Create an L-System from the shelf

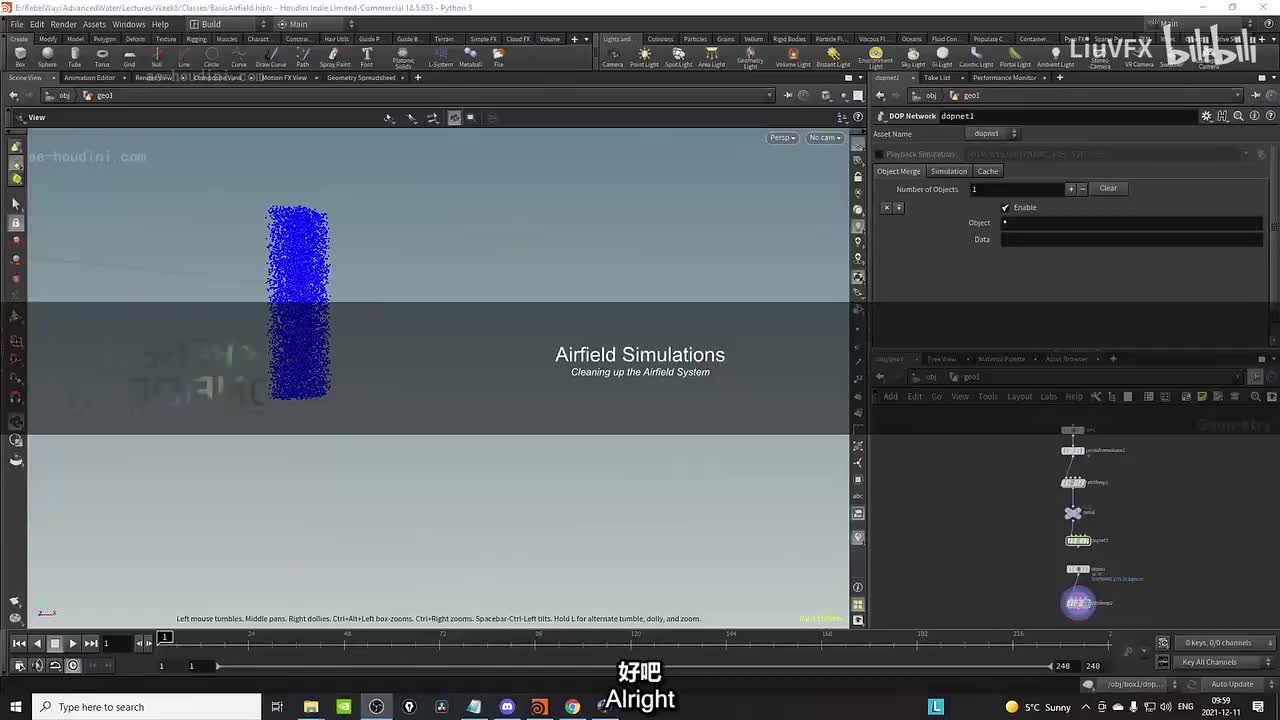tap(440, 57)
